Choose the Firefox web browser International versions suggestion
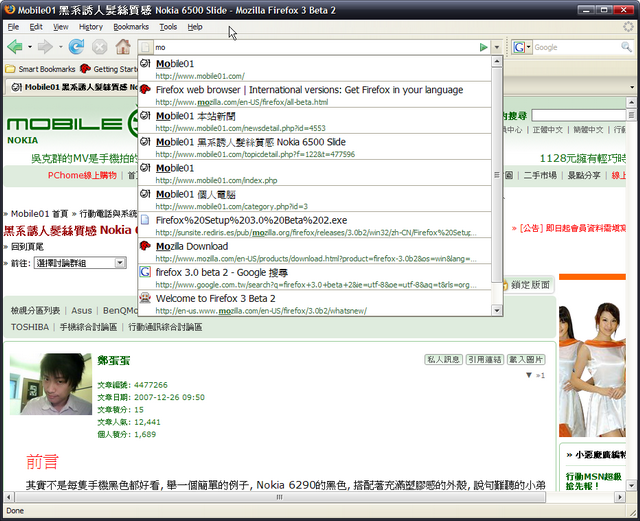Viewport: 640px width, 521px height. point(315,95)
